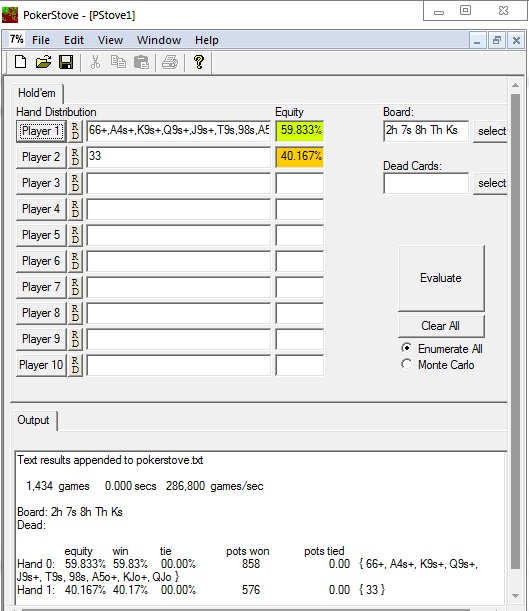Viewport: 529px width, 611px height.
Task: Click Player 9 button
Action: [41, 339]
